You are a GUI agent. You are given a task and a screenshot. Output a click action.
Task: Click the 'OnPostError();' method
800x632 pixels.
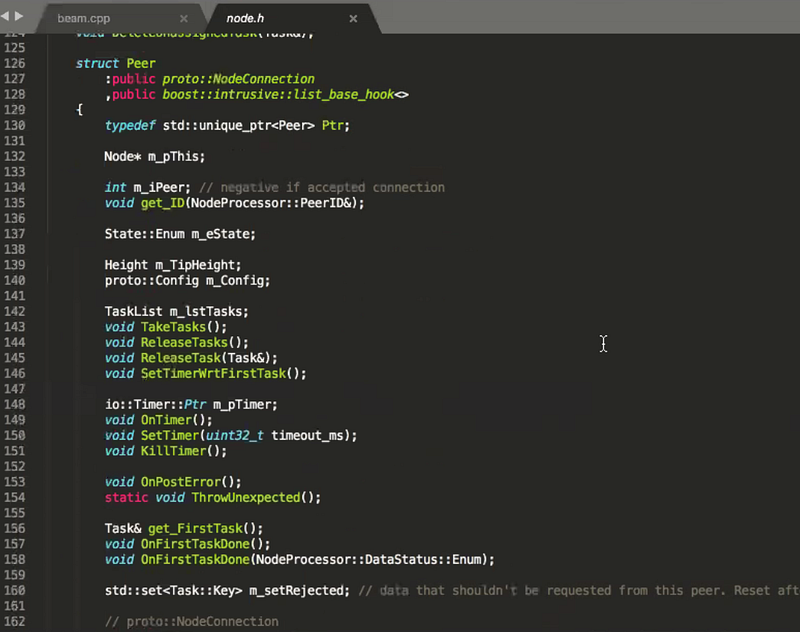coord(191,482)
